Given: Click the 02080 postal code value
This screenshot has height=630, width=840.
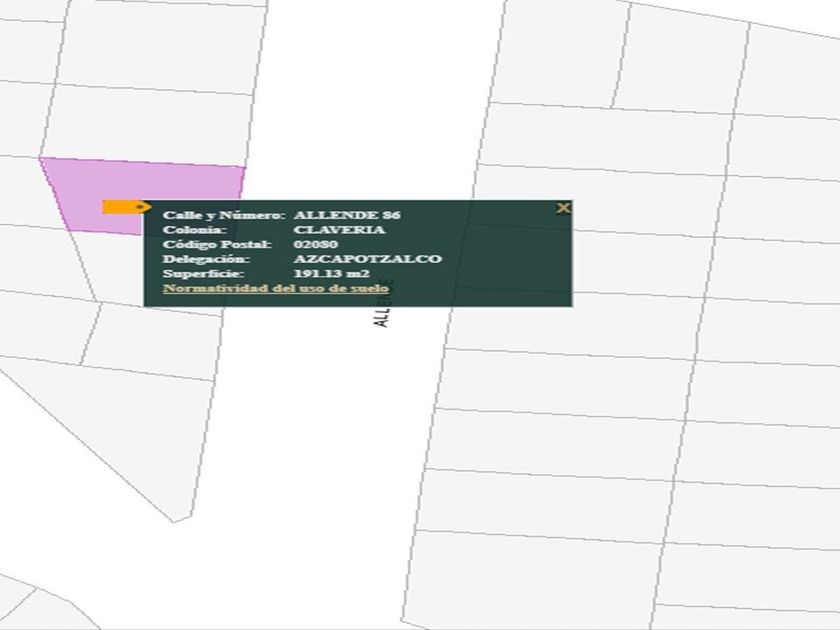Looking at the screenshot, I should pyautogui.click(x=316, y=244).
